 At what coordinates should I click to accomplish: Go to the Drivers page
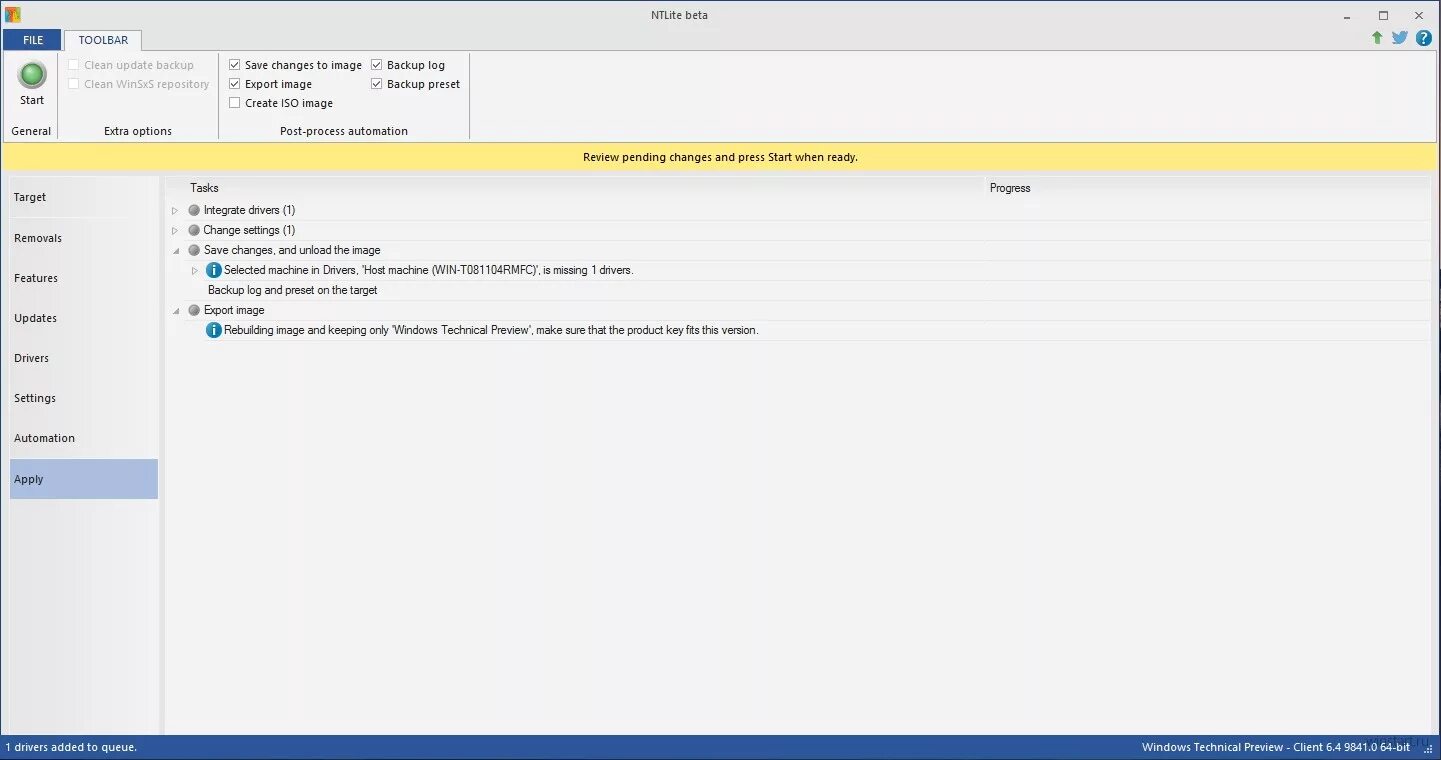click(84, 358)
